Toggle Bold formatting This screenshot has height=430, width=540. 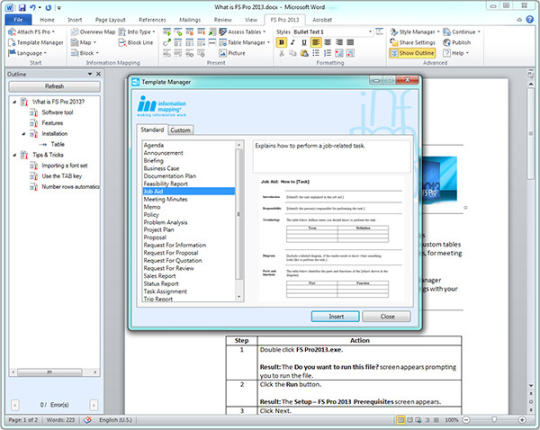pyautogui.click(x=281, y=42)
